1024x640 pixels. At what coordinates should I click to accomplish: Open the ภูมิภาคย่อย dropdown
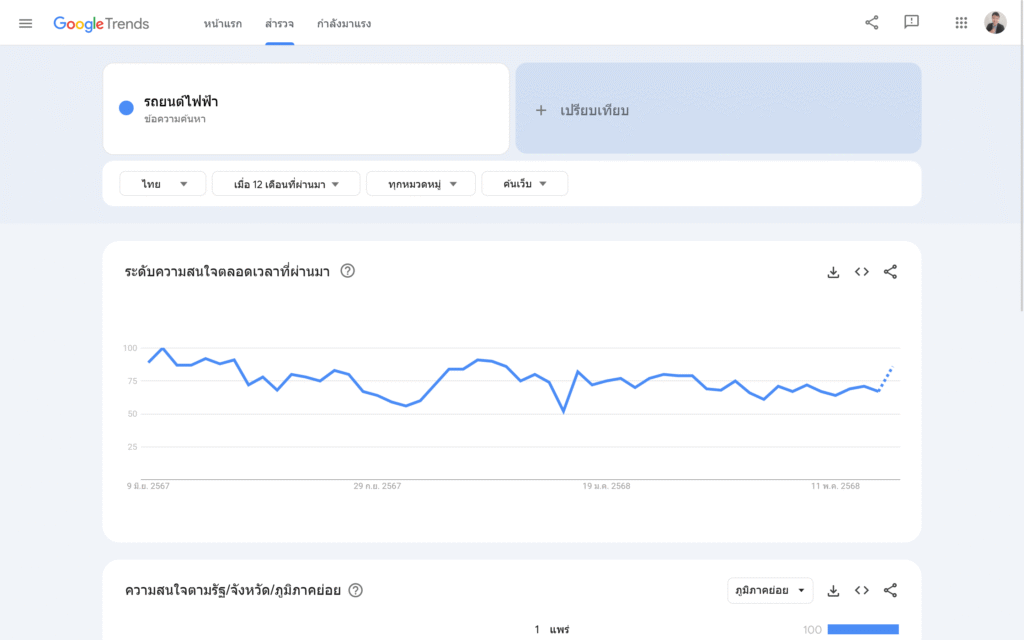[770, 590]
